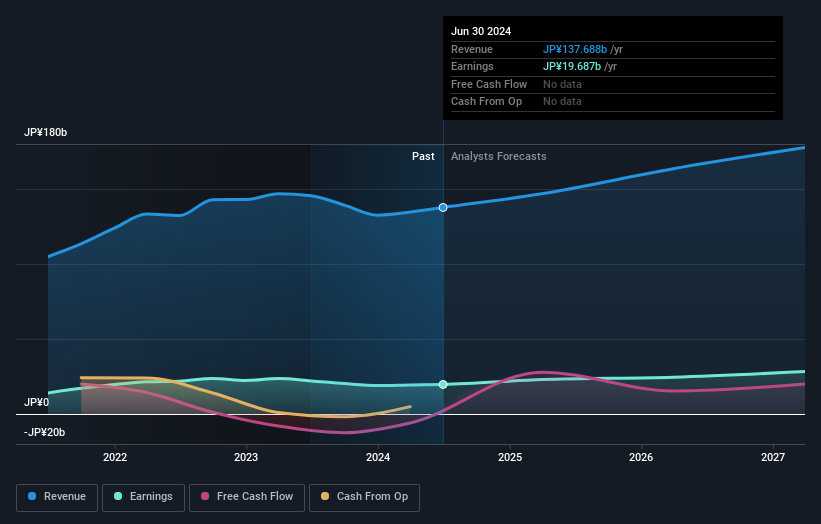Click the 2023 x-axis label

[x=246, y=457]
